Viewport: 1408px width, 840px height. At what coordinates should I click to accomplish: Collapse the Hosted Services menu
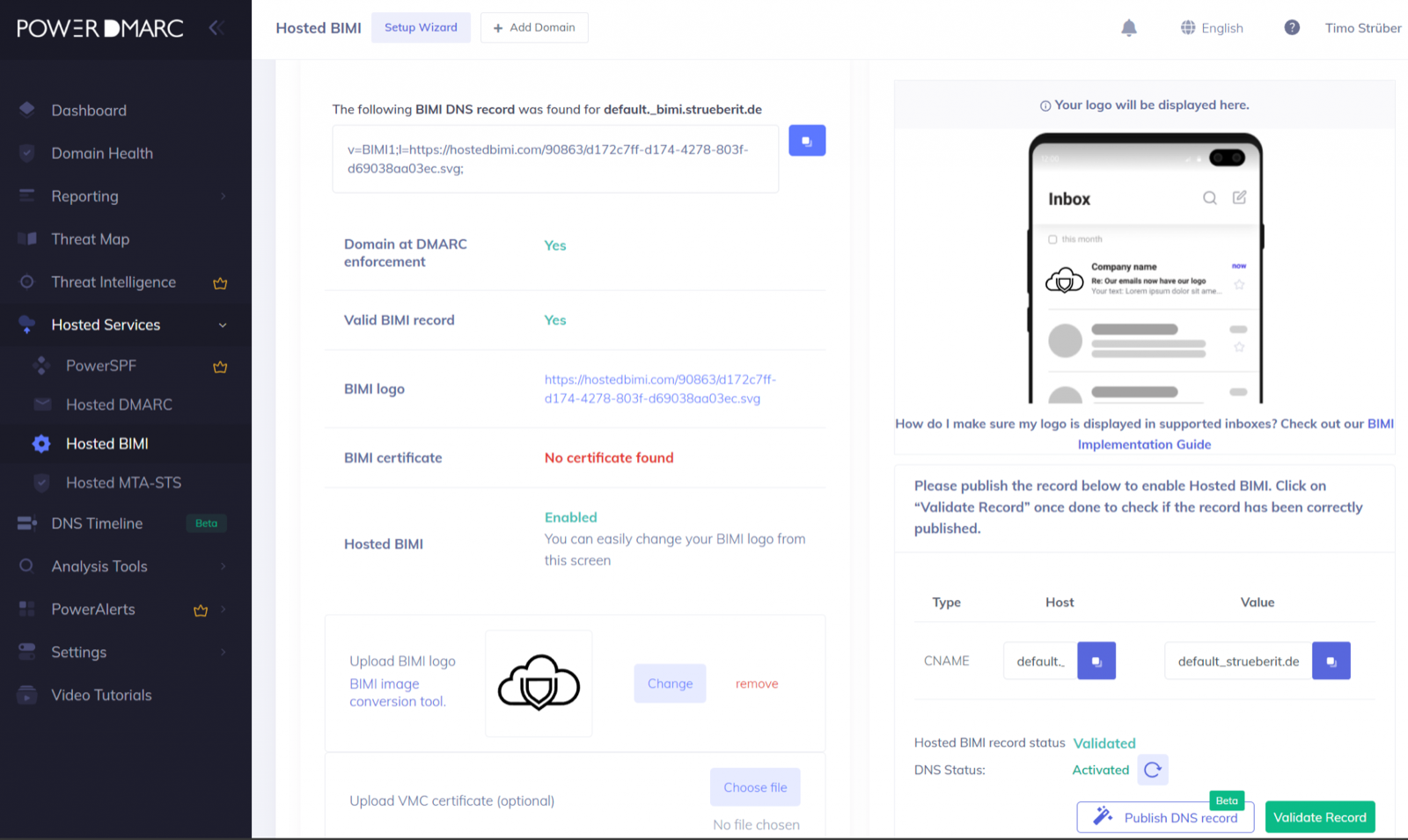223,325
